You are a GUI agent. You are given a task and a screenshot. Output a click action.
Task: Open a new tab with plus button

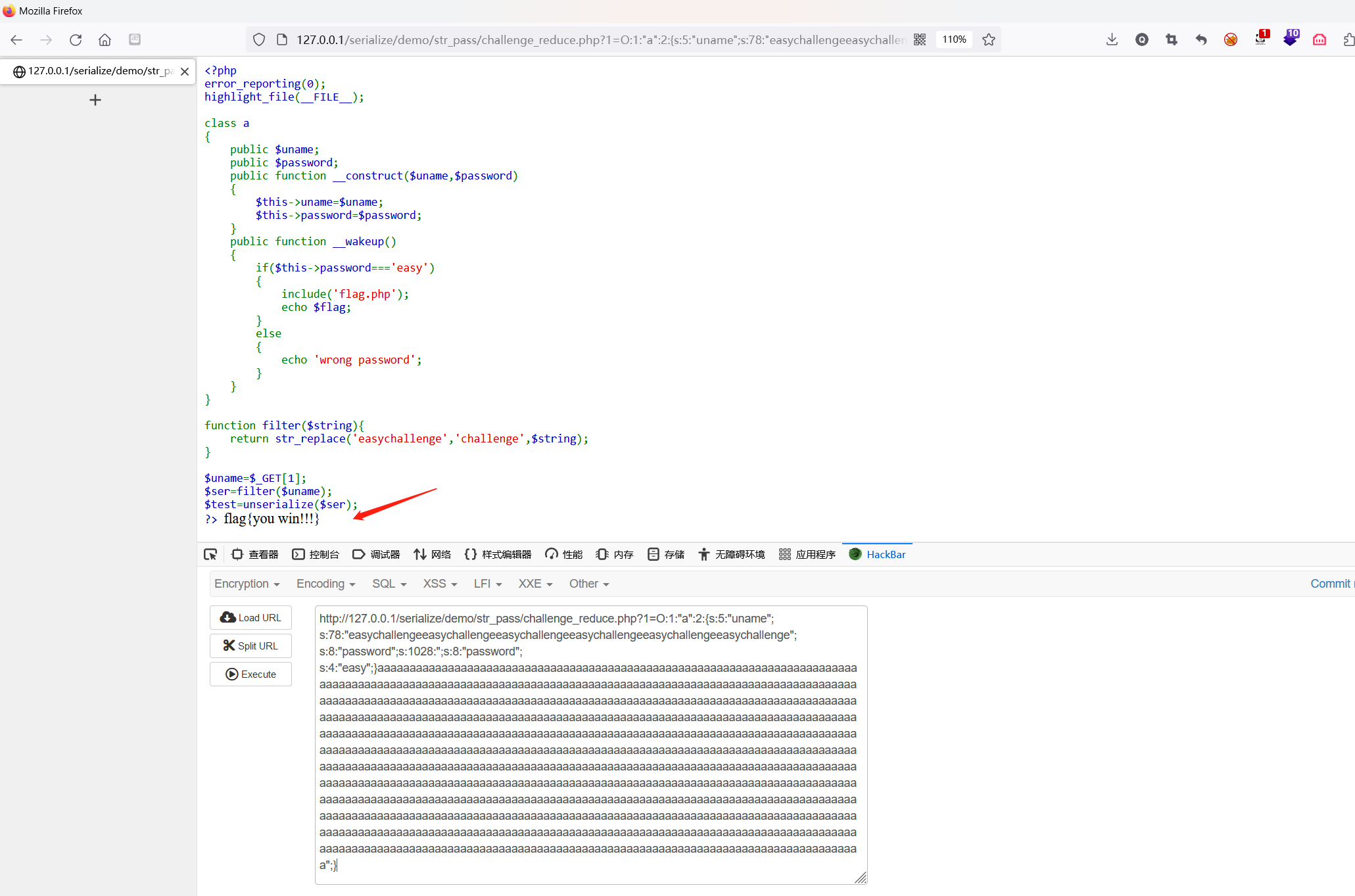coord(95,100)
